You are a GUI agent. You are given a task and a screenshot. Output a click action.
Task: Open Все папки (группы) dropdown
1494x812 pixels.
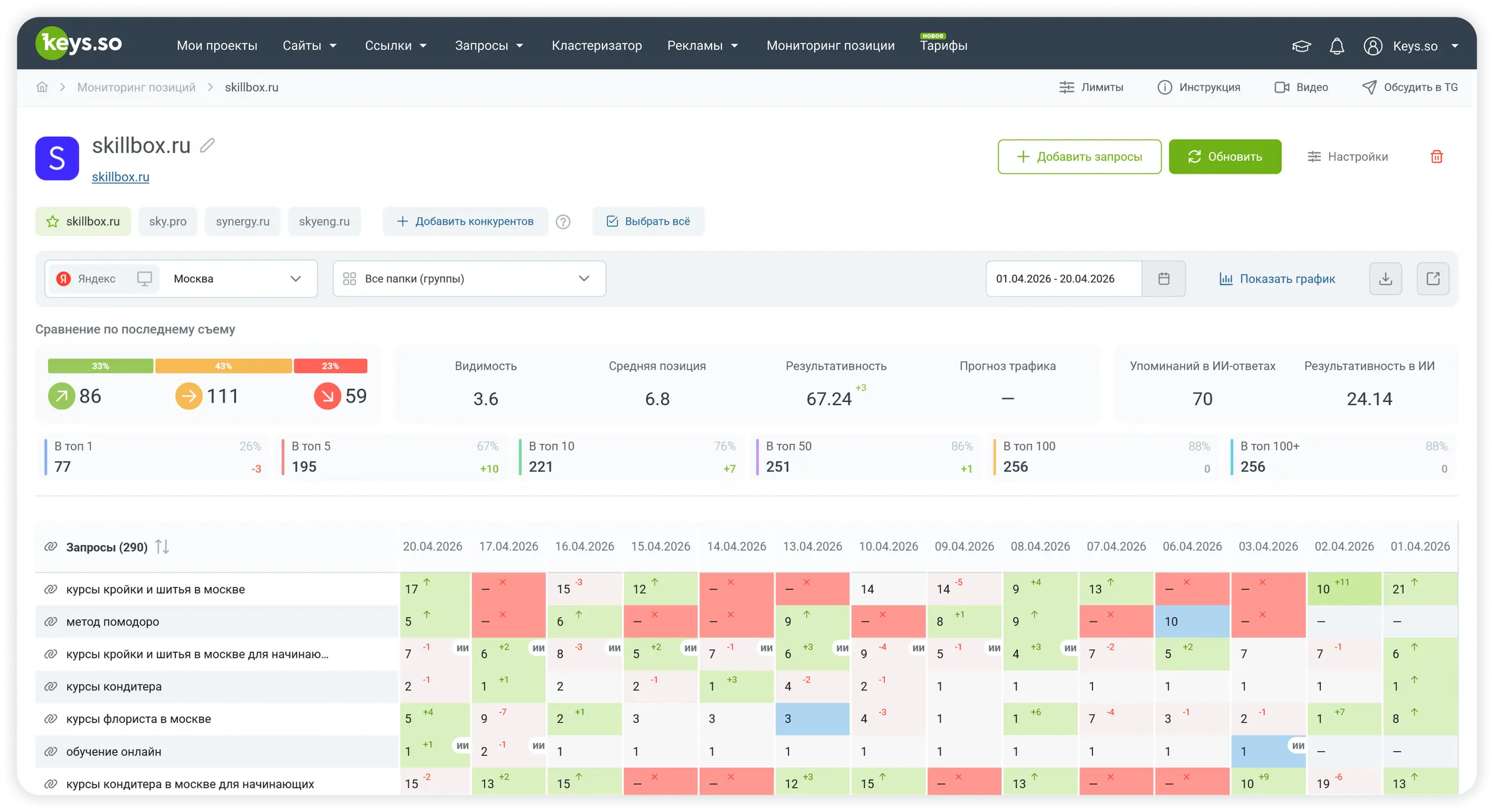469,279
